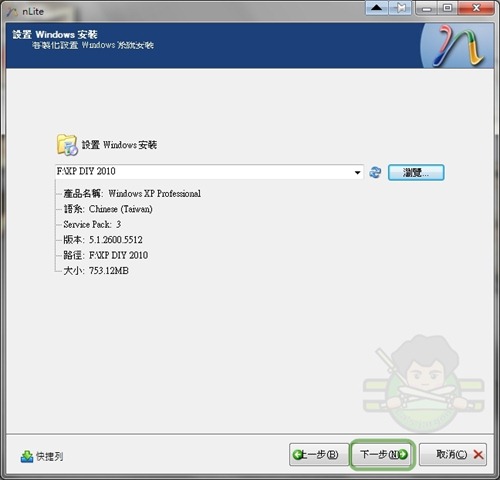Select the 產品名稱 Windows XP Professional entry
Screen dimensions: 500x480
coord(132,193)
